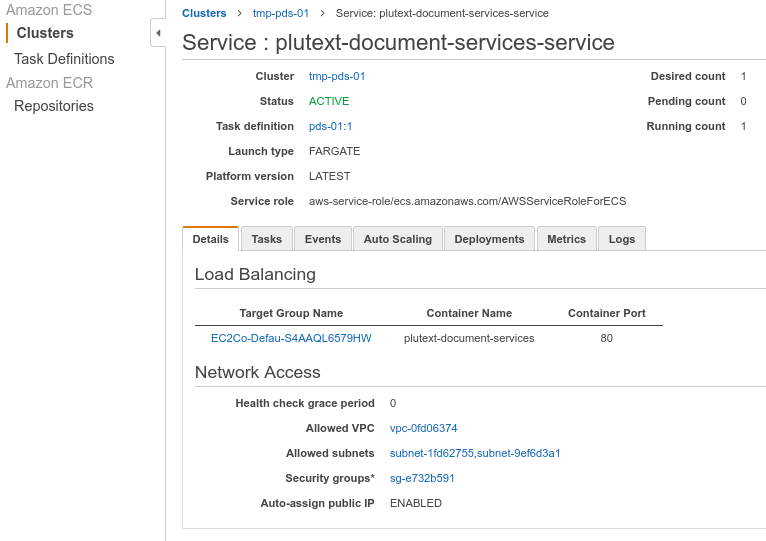Click the Clusters breadcrumb link
The width and height of the screenshot is (766, 541).
click(x=204, y=13)
